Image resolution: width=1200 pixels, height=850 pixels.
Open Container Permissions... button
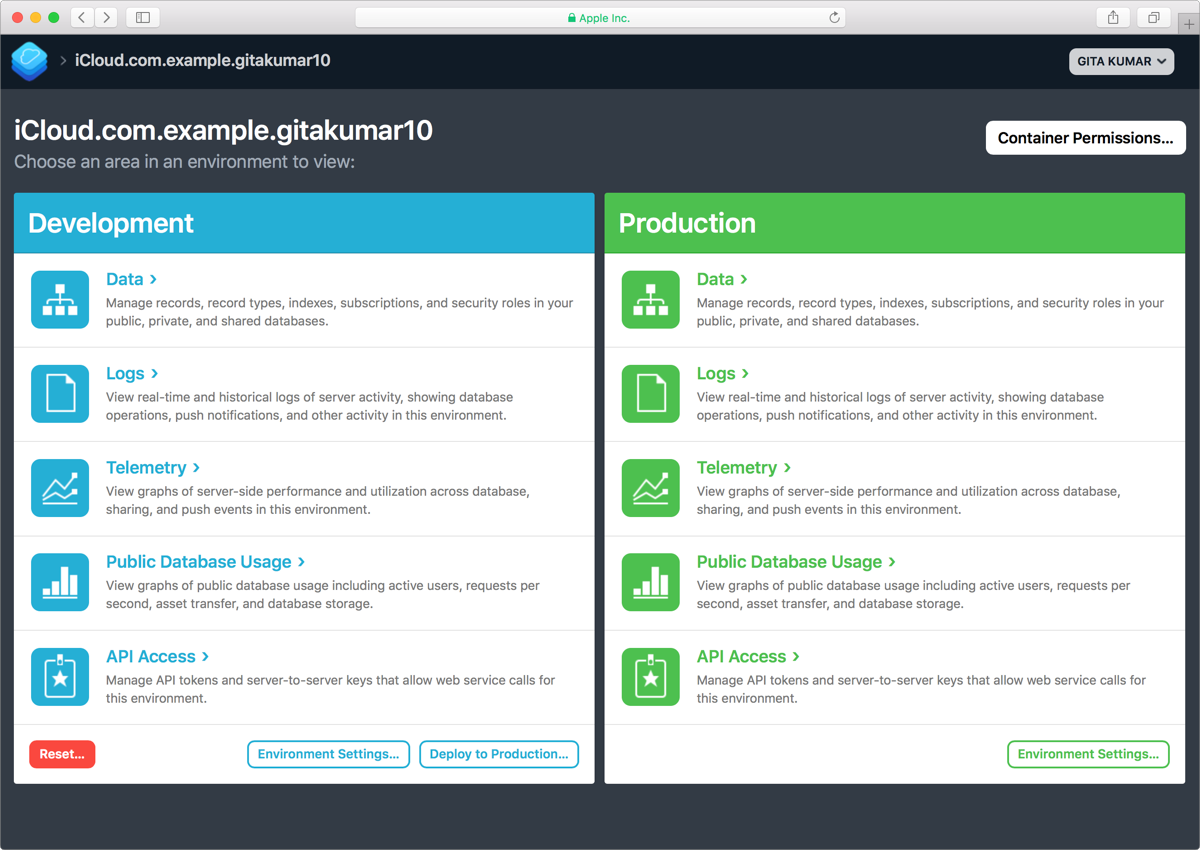pyautogui.click(x=1085, y=138)
